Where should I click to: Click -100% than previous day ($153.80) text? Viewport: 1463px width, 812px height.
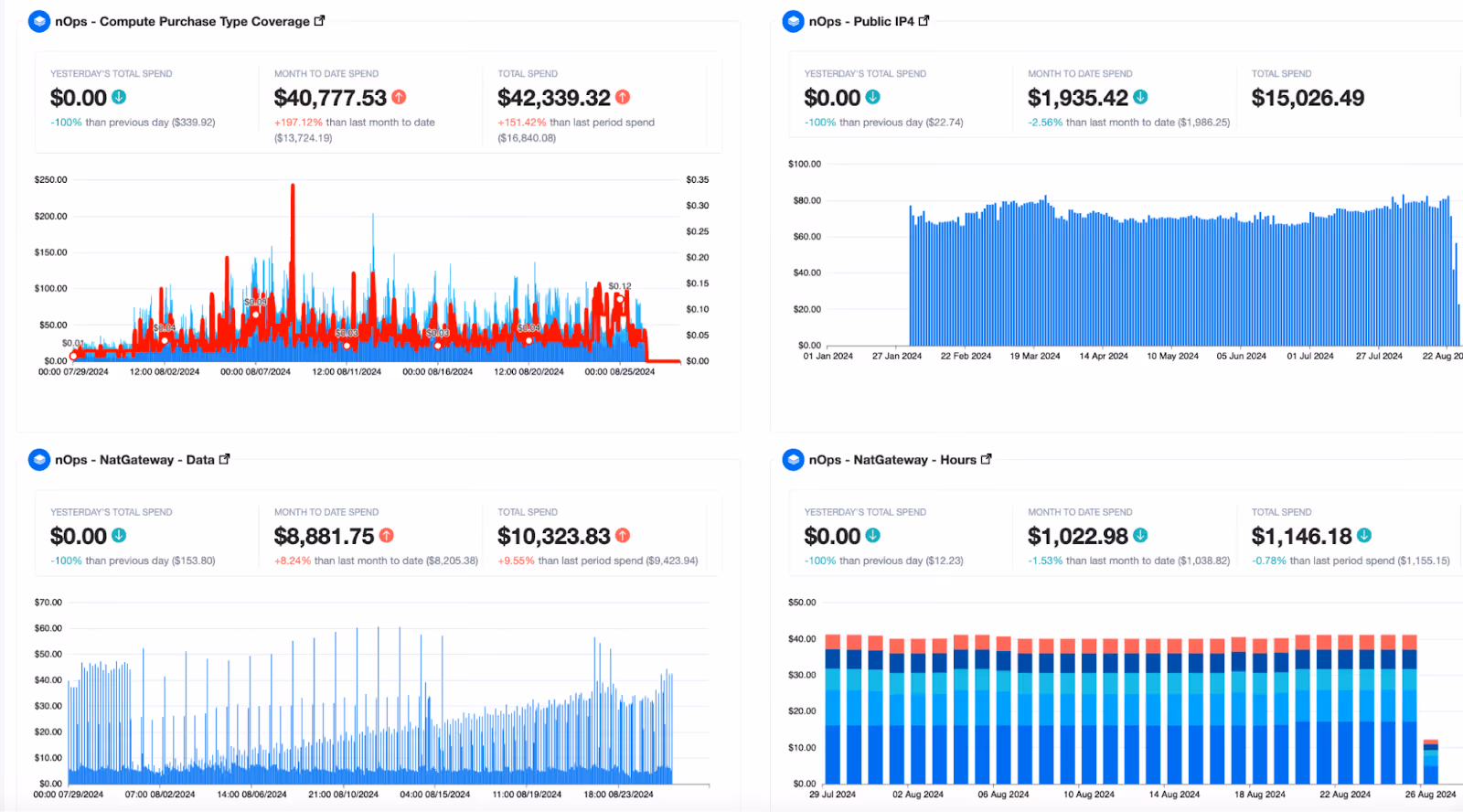pyautogui.click(x=133, y=561)
